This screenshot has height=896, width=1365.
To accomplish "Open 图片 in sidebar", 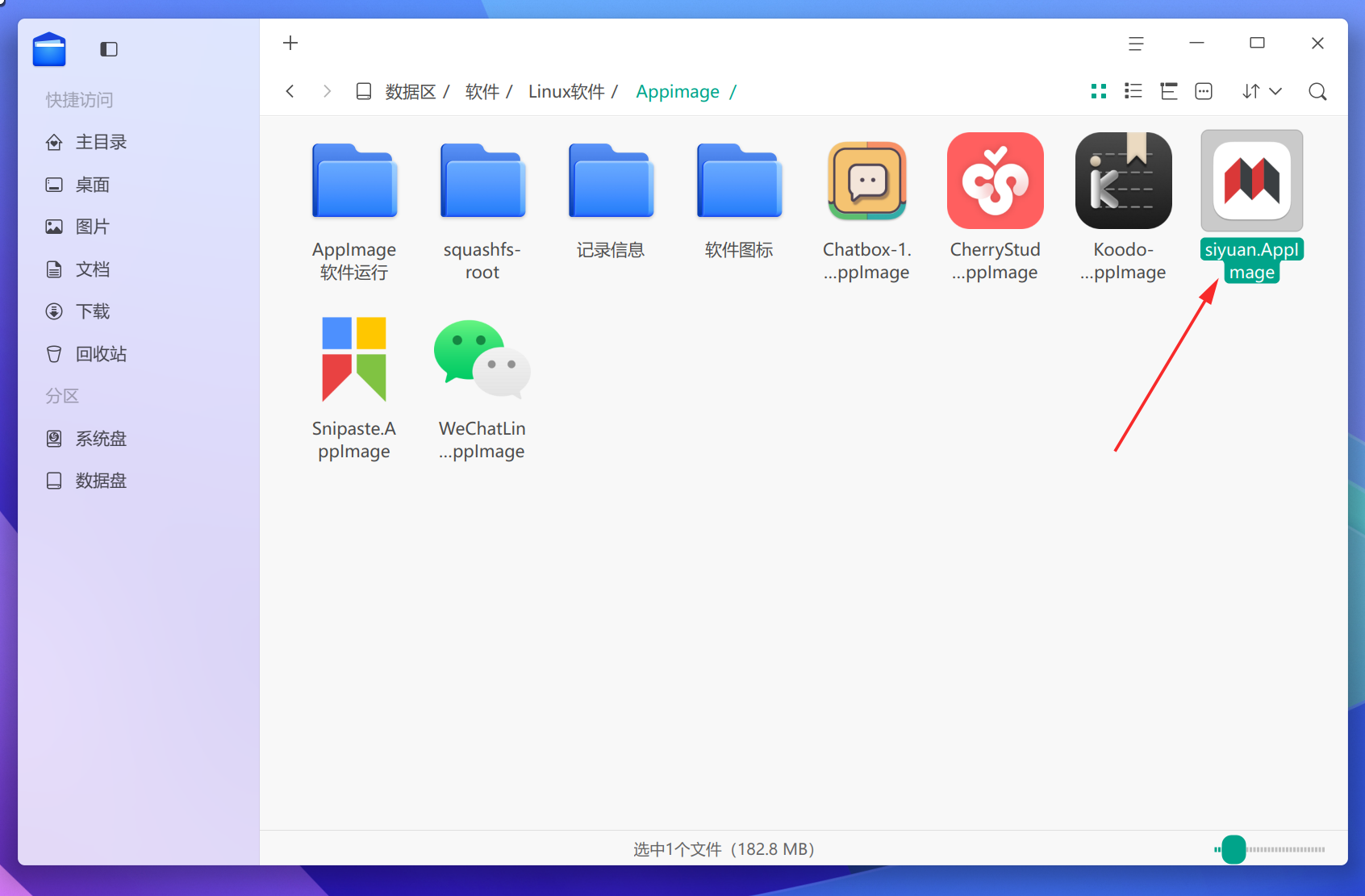I will (139, 227).
